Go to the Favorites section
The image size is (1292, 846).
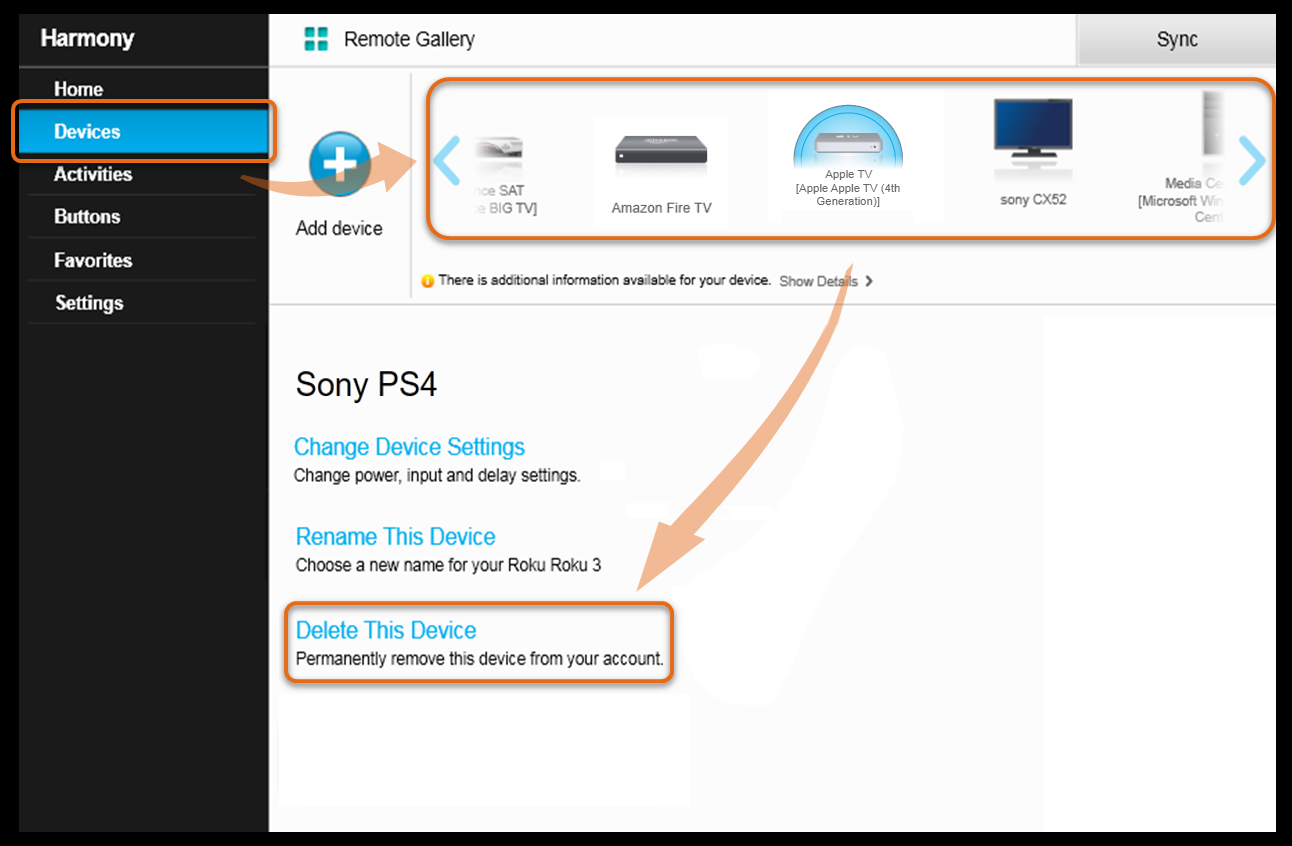94,260
